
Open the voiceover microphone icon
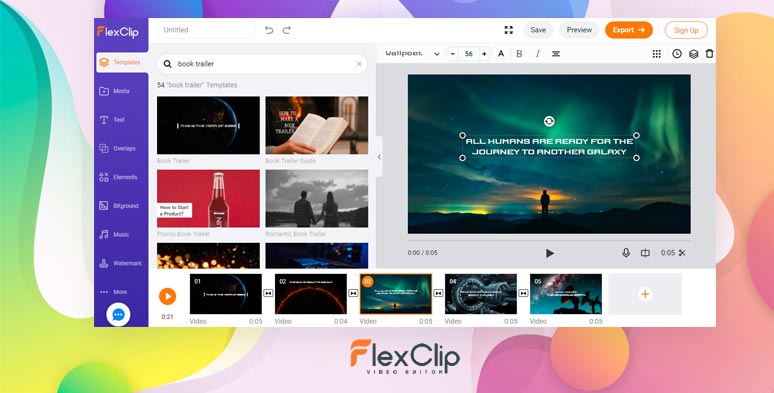[626, 253]
